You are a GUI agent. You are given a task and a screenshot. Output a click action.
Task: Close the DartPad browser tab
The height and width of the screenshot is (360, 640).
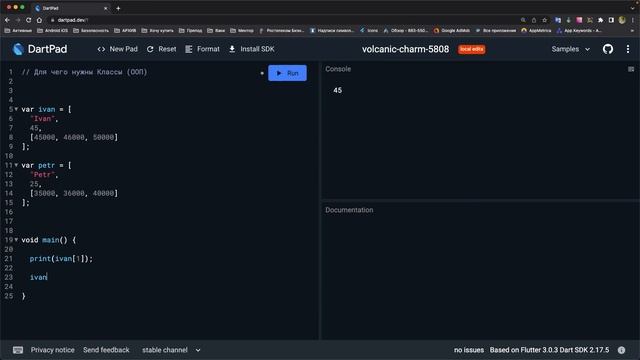point(105,8)
